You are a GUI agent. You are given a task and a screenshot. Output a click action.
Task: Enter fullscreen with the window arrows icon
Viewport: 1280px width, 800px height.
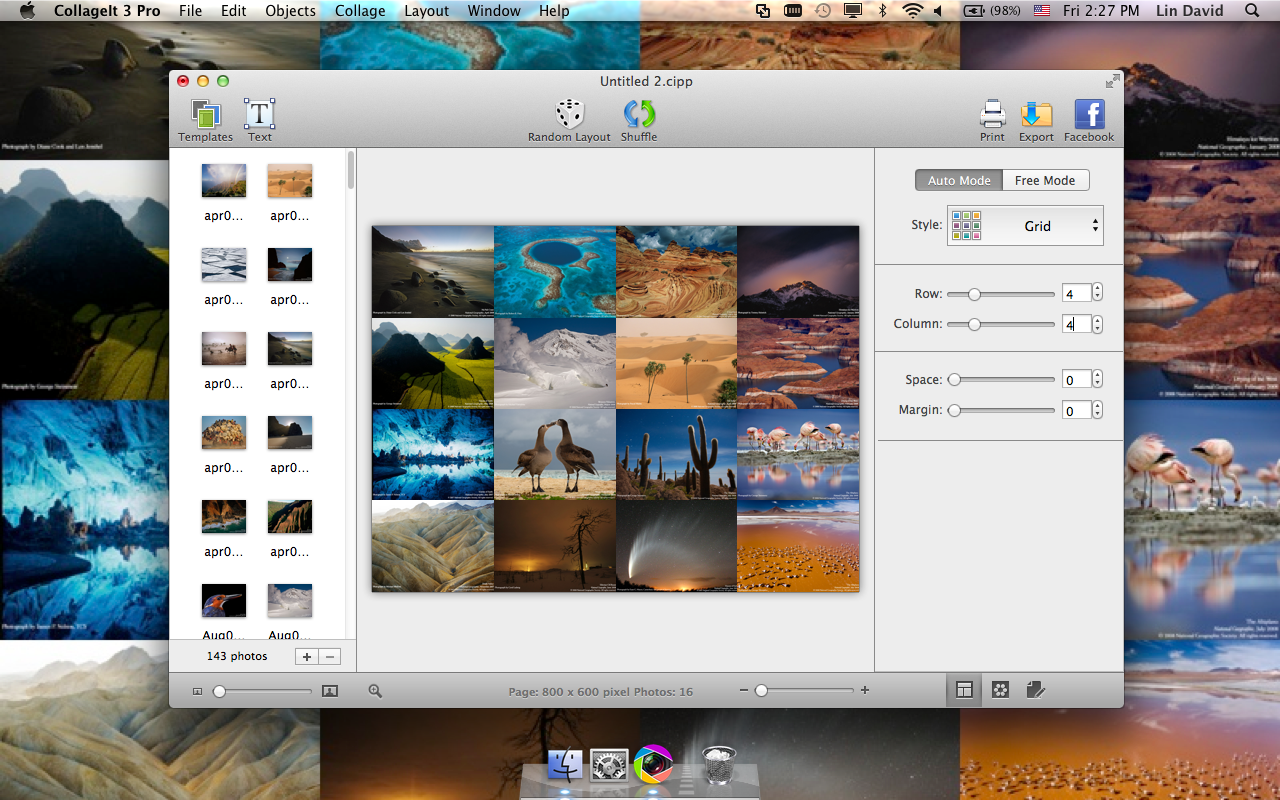1112,81
